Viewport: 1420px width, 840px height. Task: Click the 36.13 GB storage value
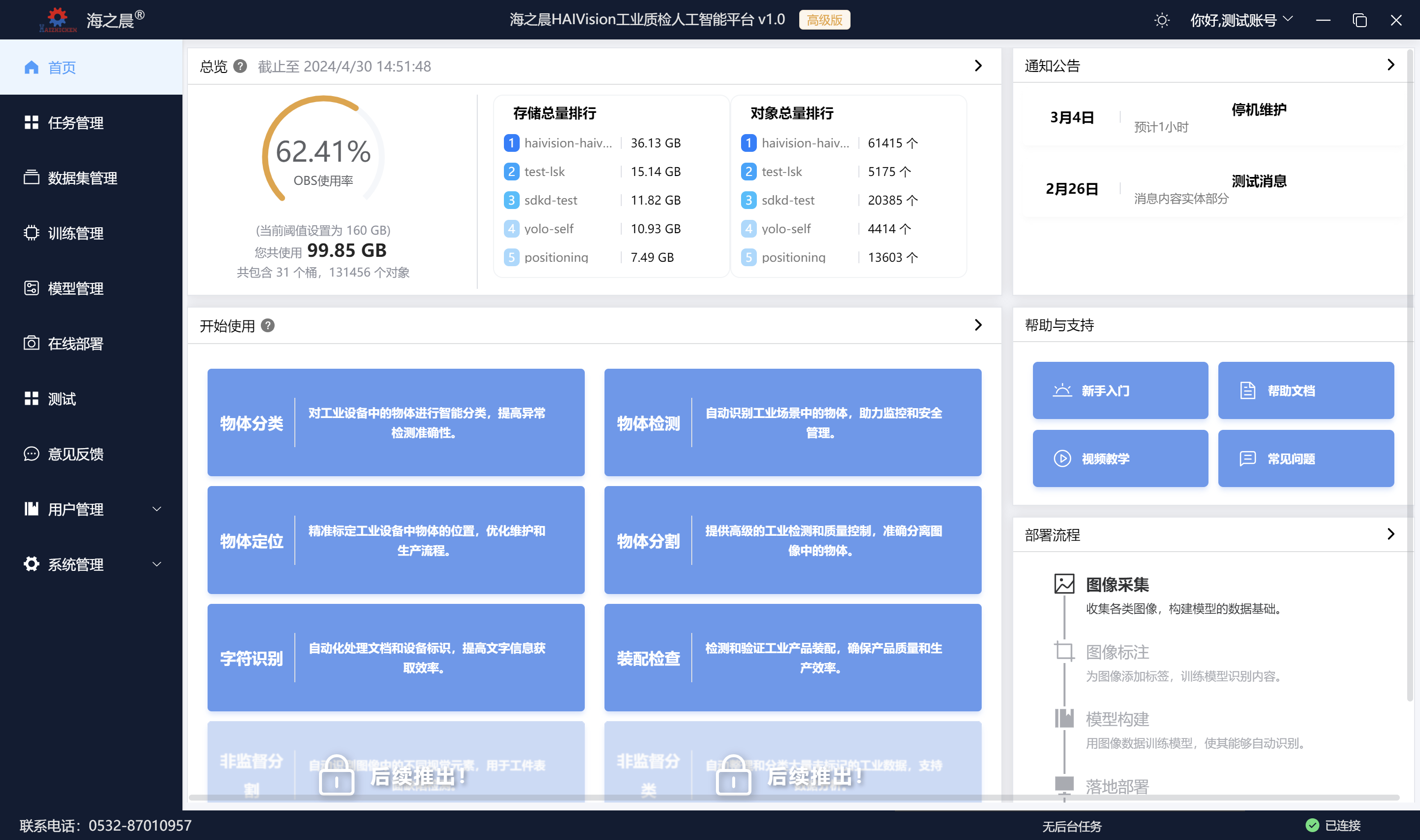[655, 142]
